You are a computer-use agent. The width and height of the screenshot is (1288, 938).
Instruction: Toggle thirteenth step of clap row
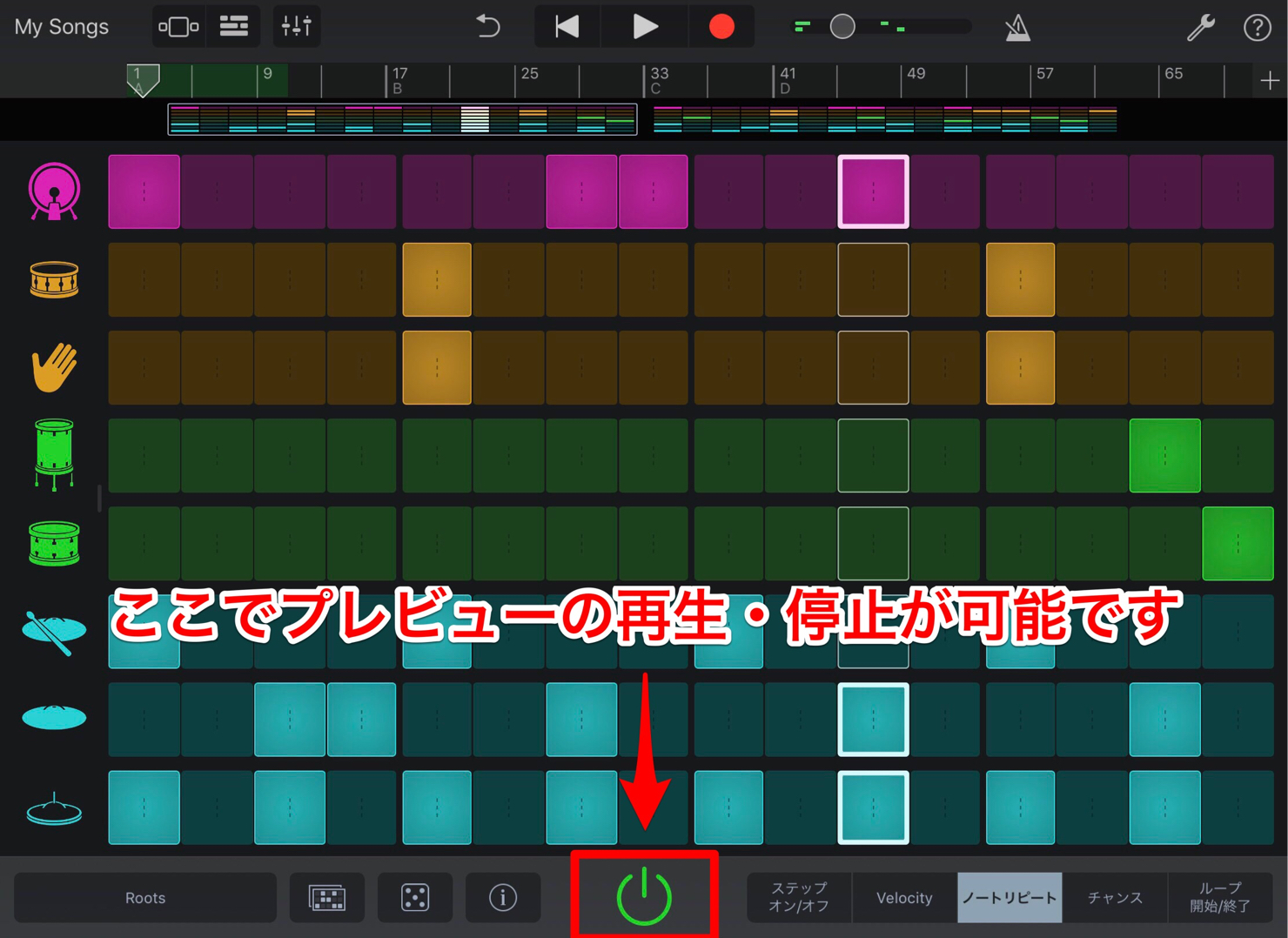tap(1020, 367)
